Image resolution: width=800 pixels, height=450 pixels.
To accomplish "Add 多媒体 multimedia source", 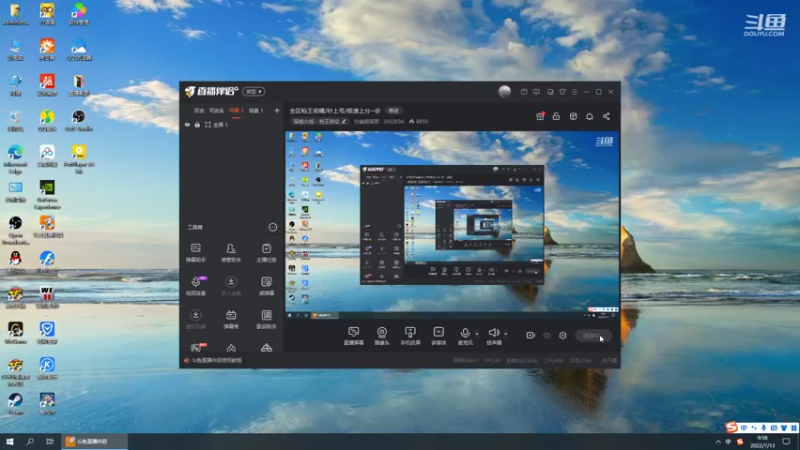I will (x=438, y=336).
